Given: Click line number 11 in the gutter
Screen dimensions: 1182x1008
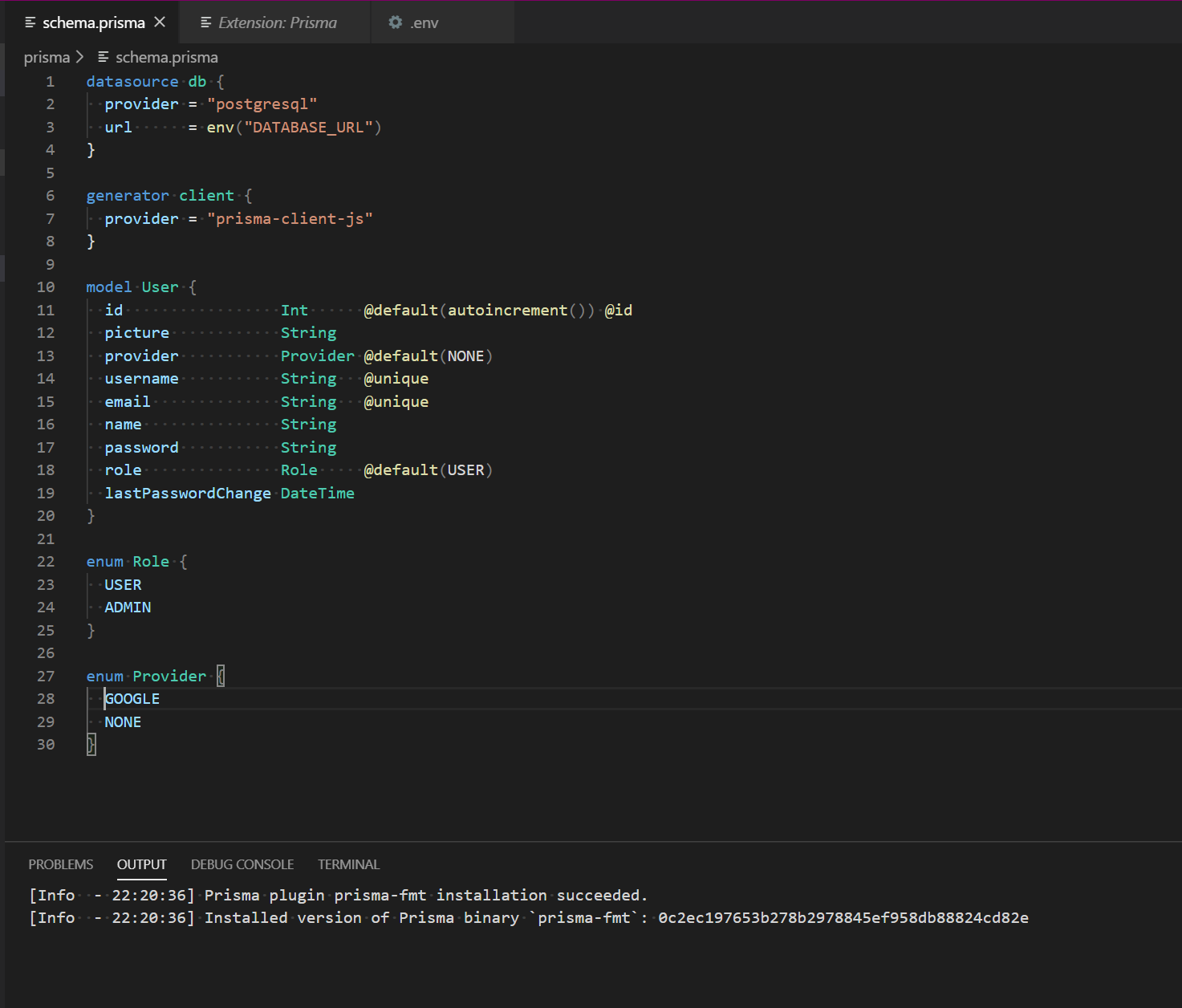Looking at the screenshot, I should 46,310.
